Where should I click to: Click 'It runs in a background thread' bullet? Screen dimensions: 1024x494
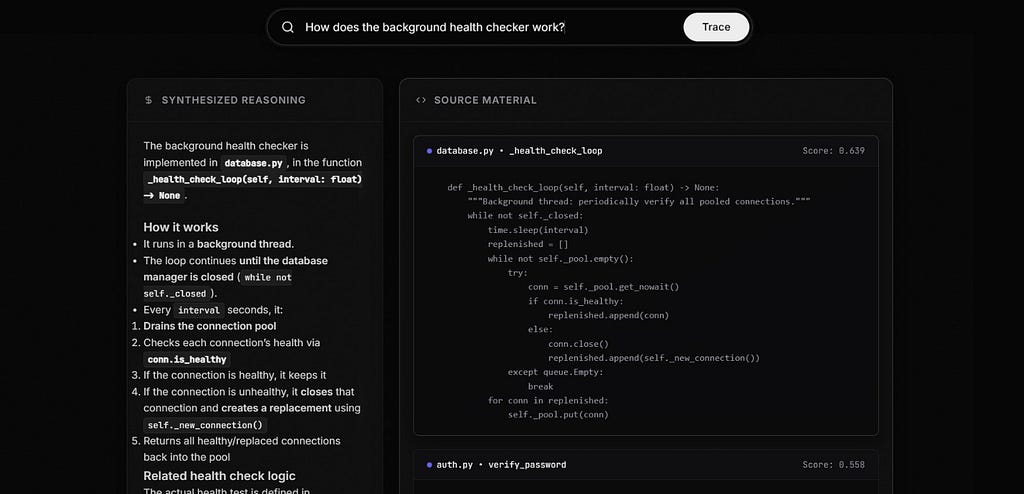tap(219, 244)
